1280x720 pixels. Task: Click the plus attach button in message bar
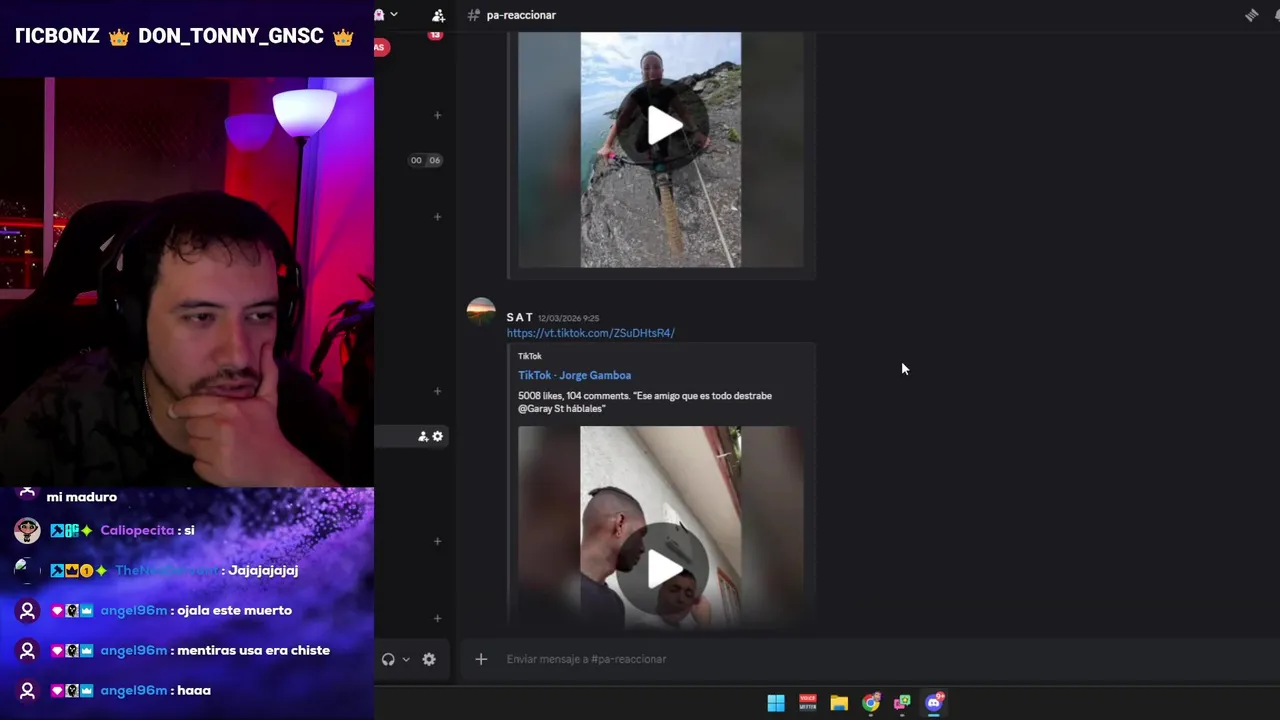[481, 659]
